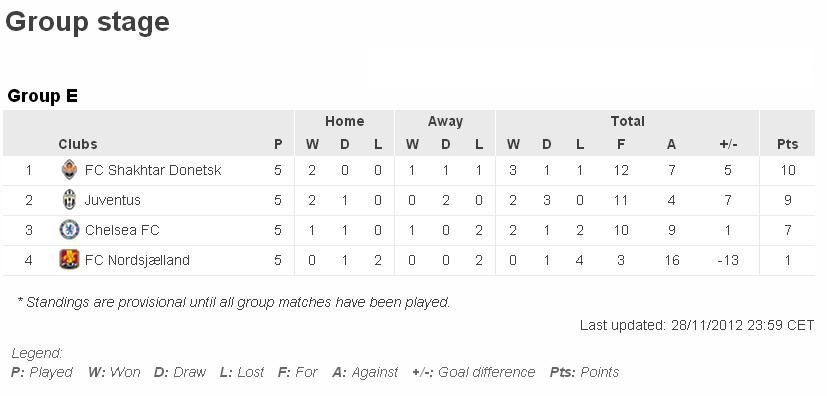Click the FC Shakhtar Donetsk club crest
The image size is (827, 396).
[69, 170]
